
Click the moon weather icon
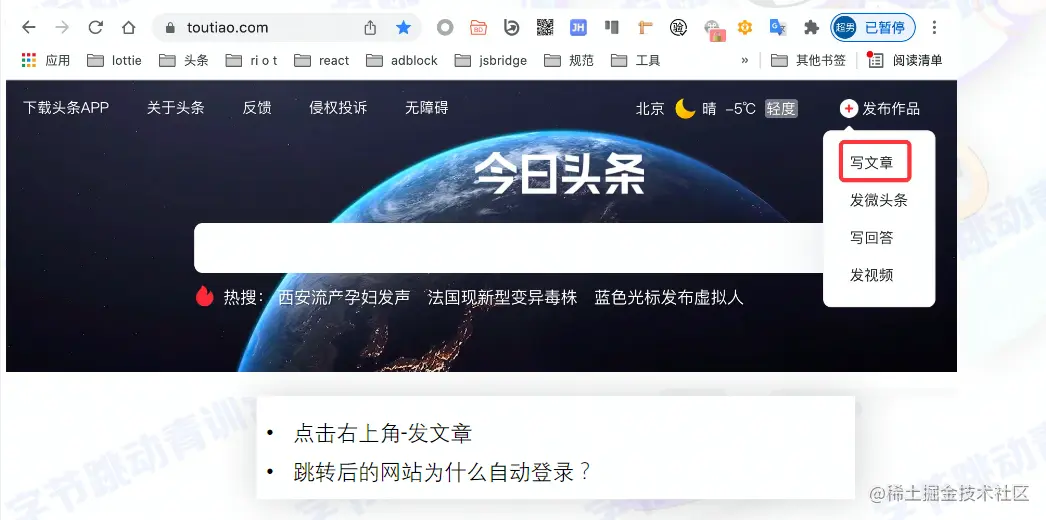click(685, 108)
